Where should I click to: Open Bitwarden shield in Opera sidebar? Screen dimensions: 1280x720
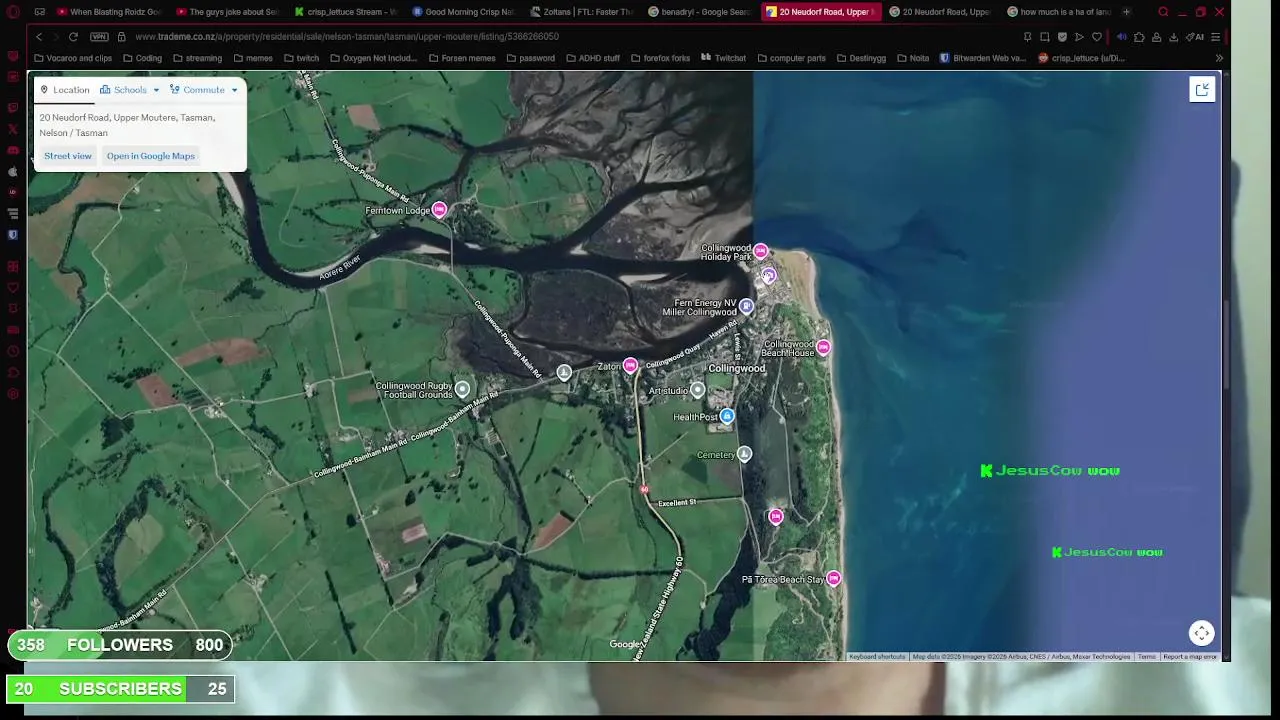13,235
